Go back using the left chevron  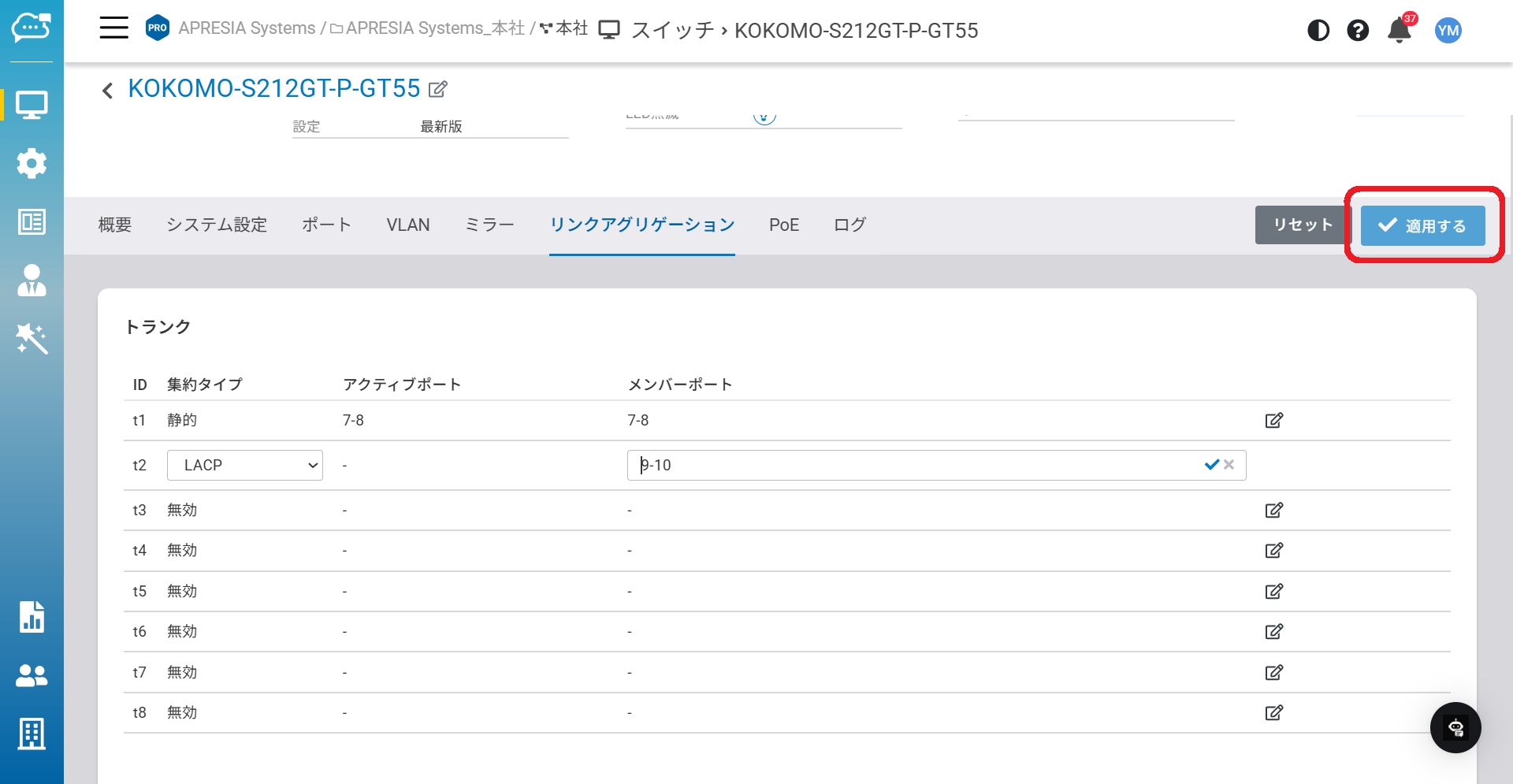pos(108,91)
